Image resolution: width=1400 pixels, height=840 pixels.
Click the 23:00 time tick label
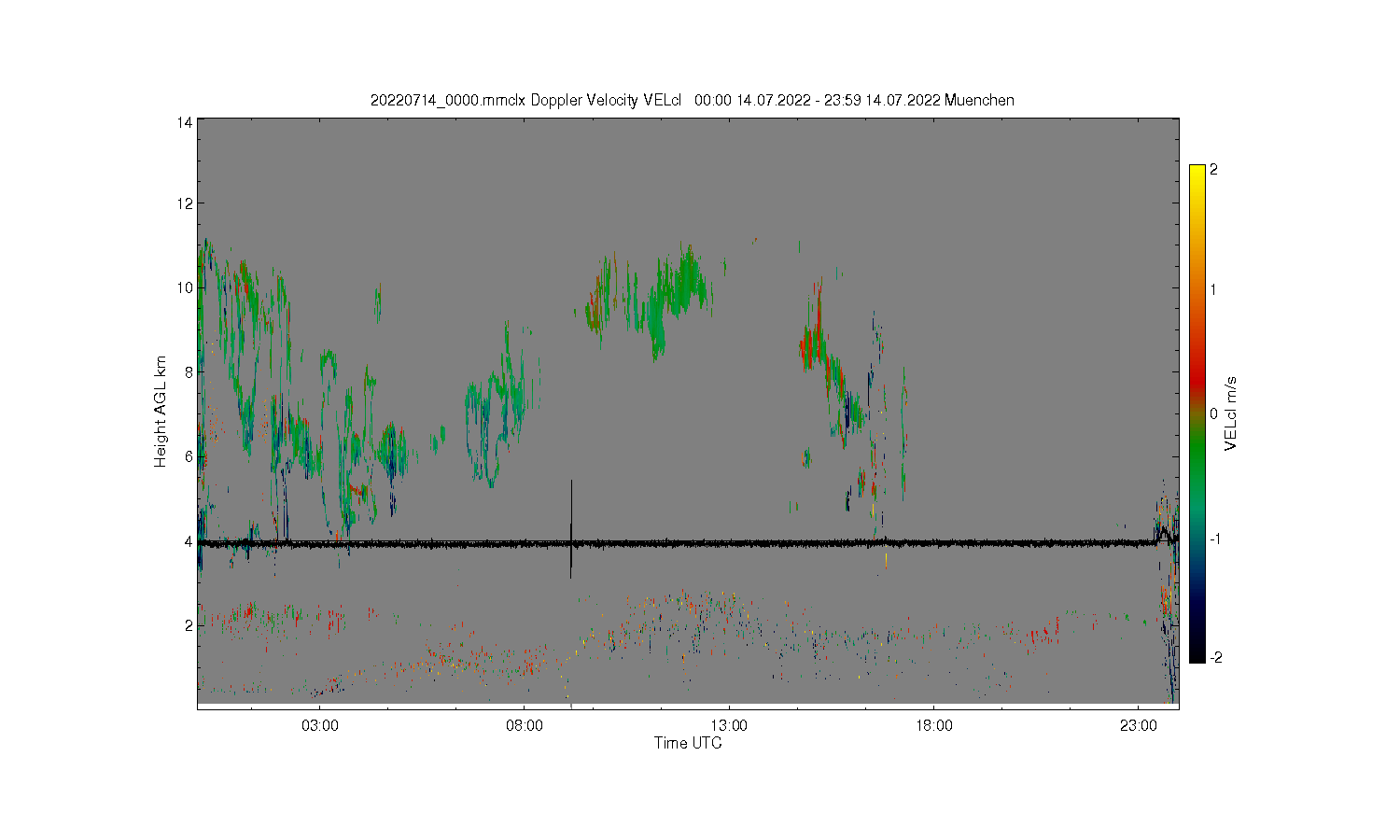1138,726
